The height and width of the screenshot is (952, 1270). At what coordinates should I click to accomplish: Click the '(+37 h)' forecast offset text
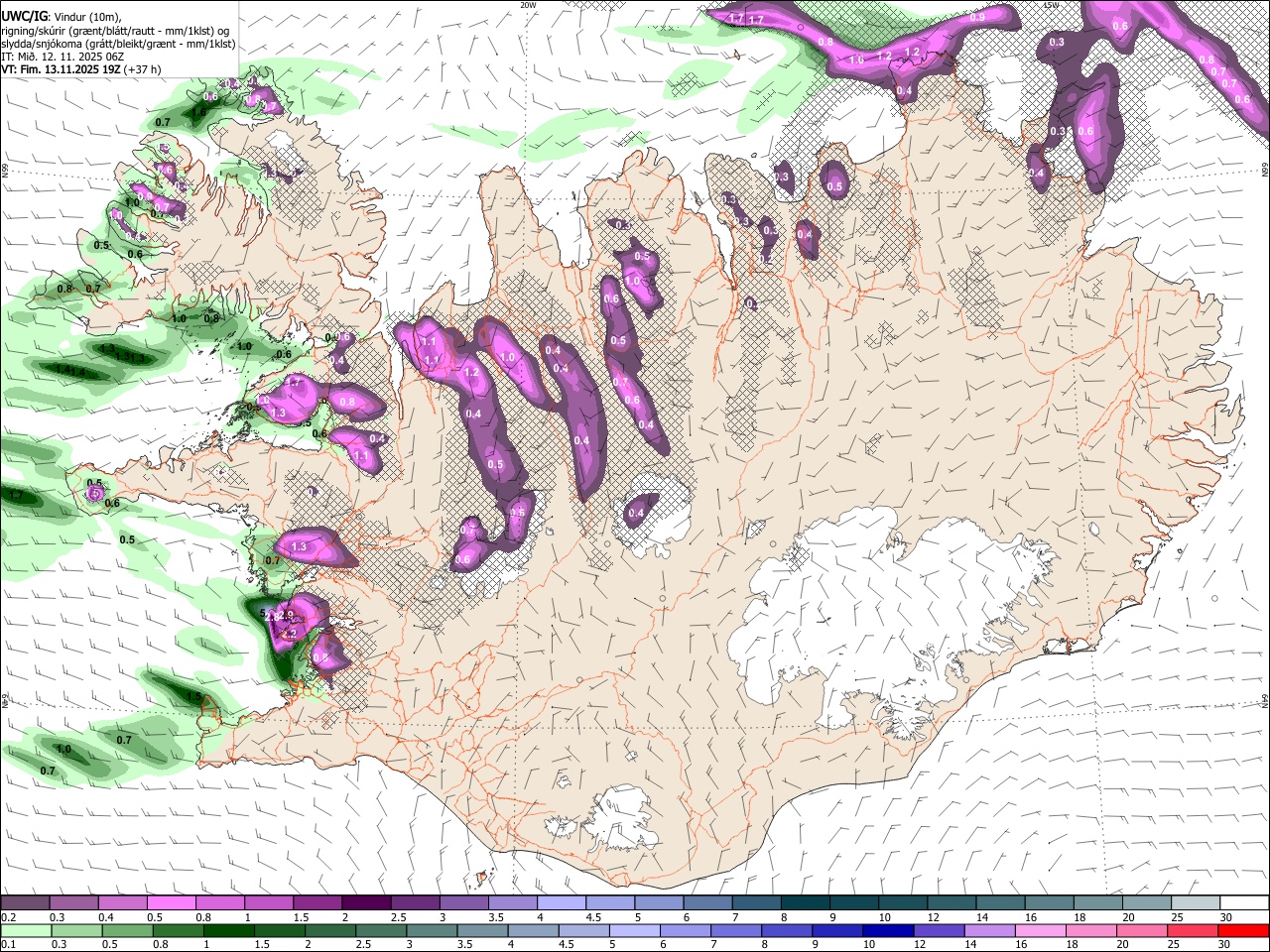pos(144,69)
